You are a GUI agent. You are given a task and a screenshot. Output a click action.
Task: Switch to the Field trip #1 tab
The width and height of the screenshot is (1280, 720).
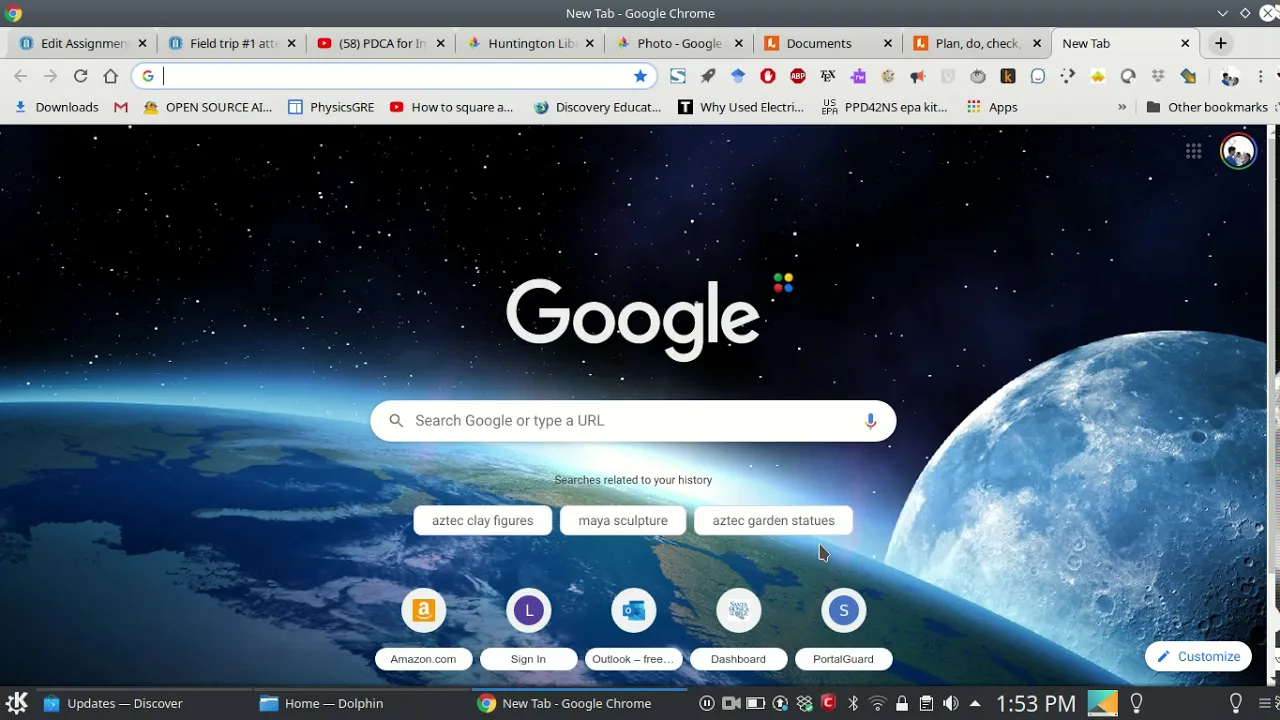(x=234, y=43)
